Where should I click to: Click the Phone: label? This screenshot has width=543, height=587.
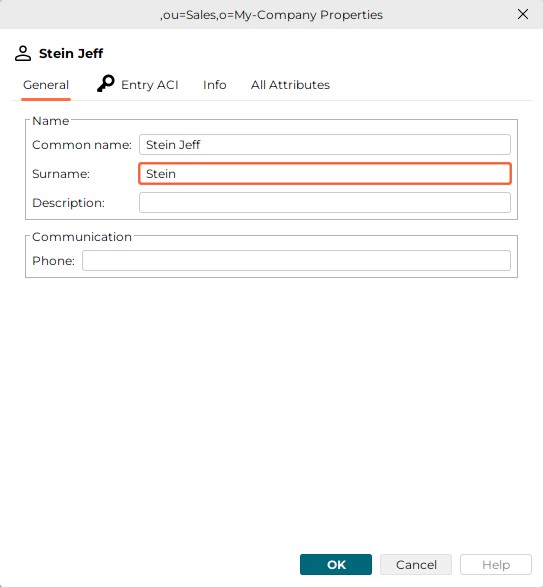[x=54, y=261]
